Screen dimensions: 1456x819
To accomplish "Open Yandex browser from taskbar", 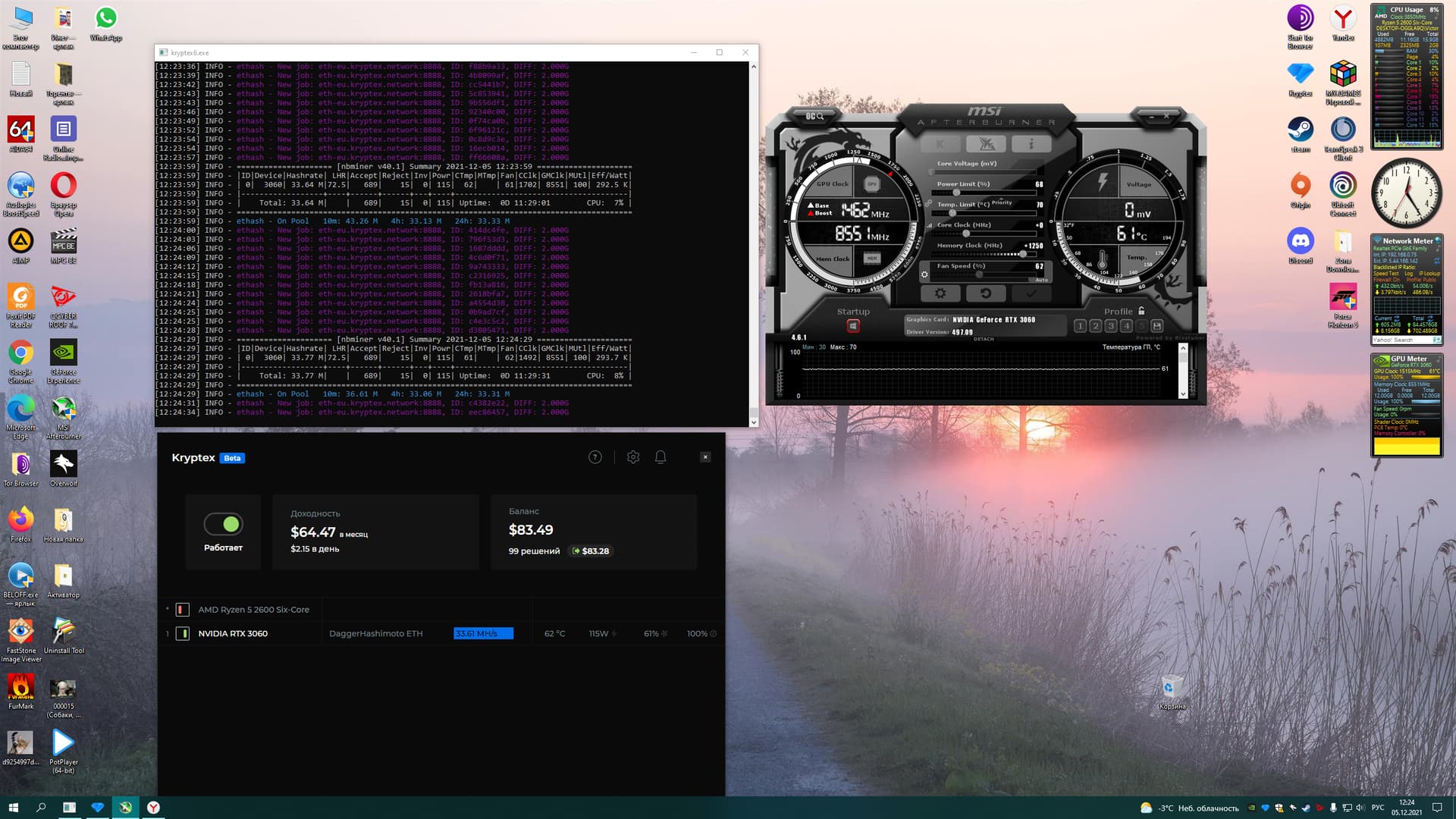I will (x=153, y=808).
